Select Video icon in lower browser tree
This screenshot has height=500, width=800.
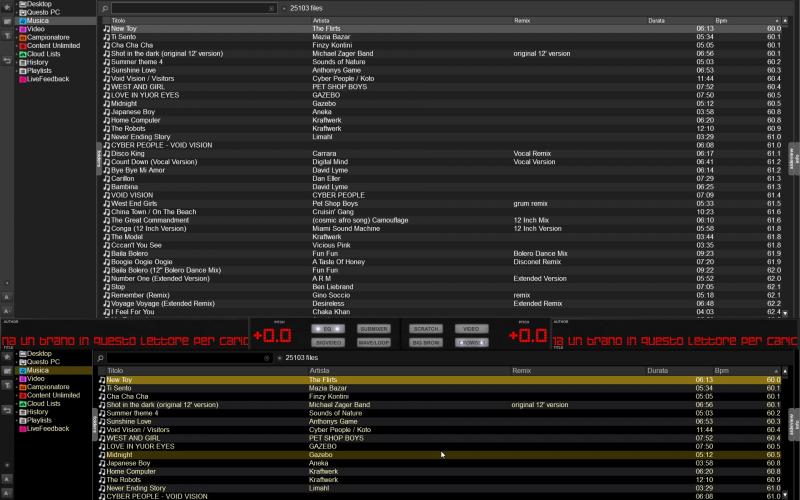[x=22, y=379]
